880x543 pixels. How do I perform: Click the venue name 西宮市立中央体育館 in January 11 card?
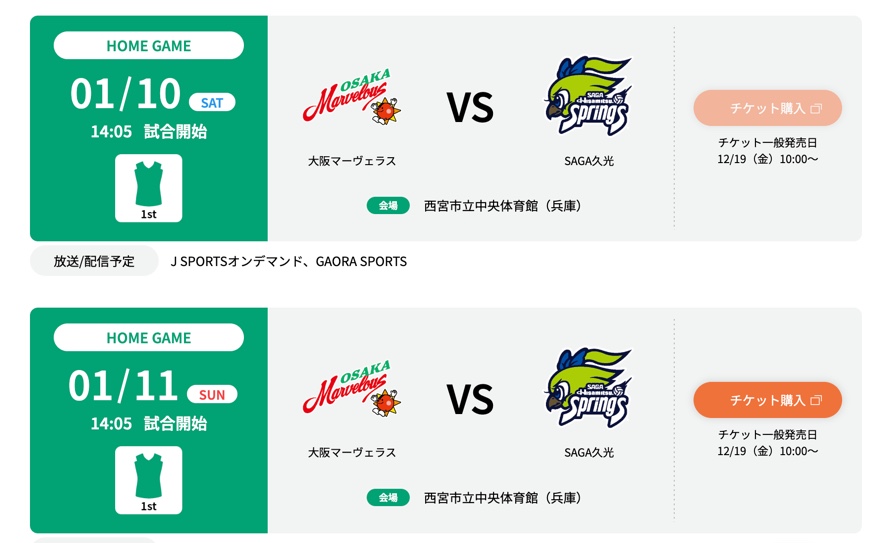[x=502, y=498]
